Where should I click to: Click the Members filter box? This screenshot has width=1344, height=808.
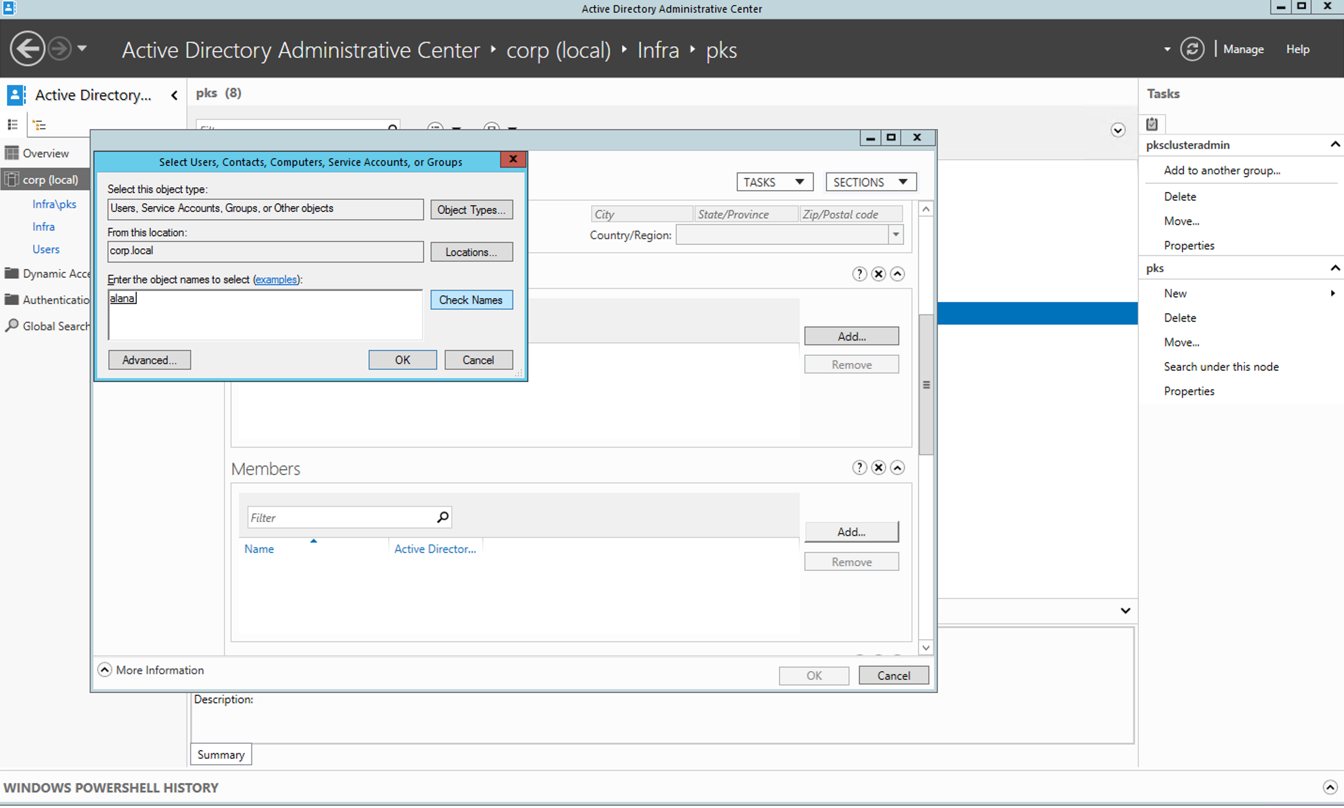click(340, 517)
